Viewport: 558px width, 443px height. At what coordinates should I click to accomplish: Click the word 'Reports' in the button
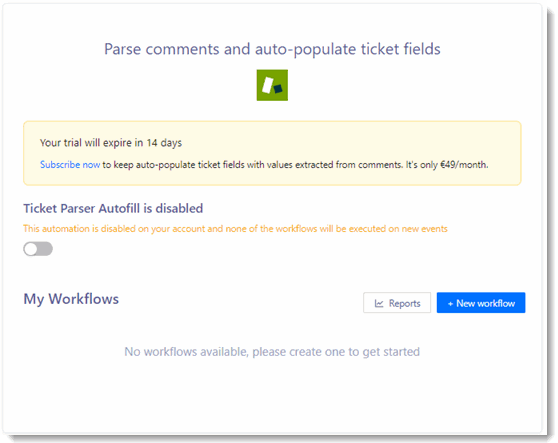(x=405, y=304)
